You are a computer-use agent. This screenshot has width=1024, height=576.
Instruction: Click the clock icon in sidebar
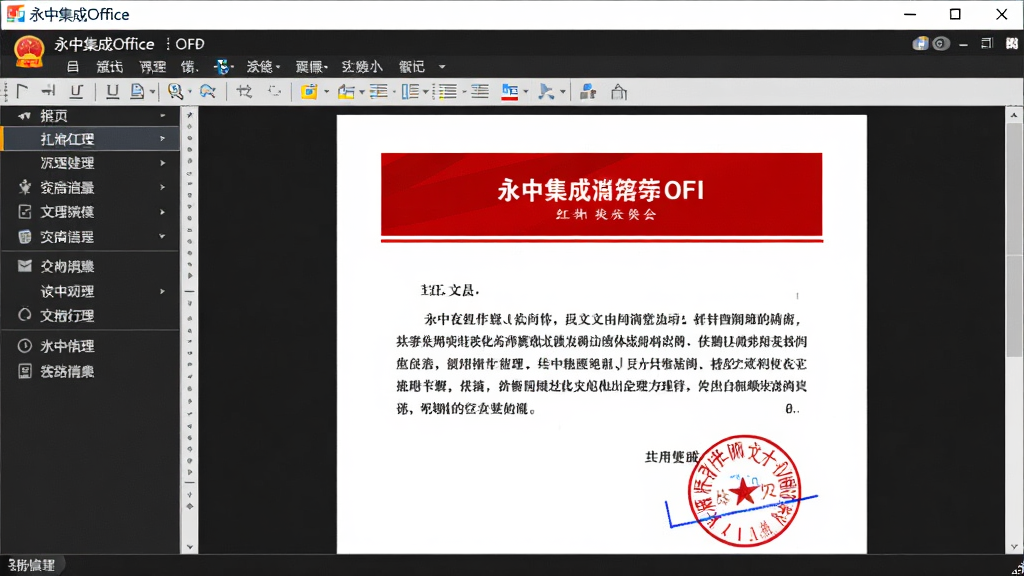[25, 345]
